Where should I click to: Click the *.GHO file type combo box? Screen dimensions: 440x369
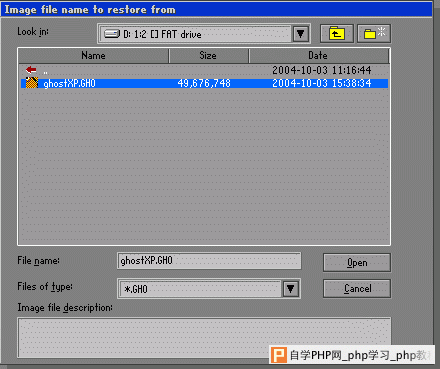coord(209,289)
